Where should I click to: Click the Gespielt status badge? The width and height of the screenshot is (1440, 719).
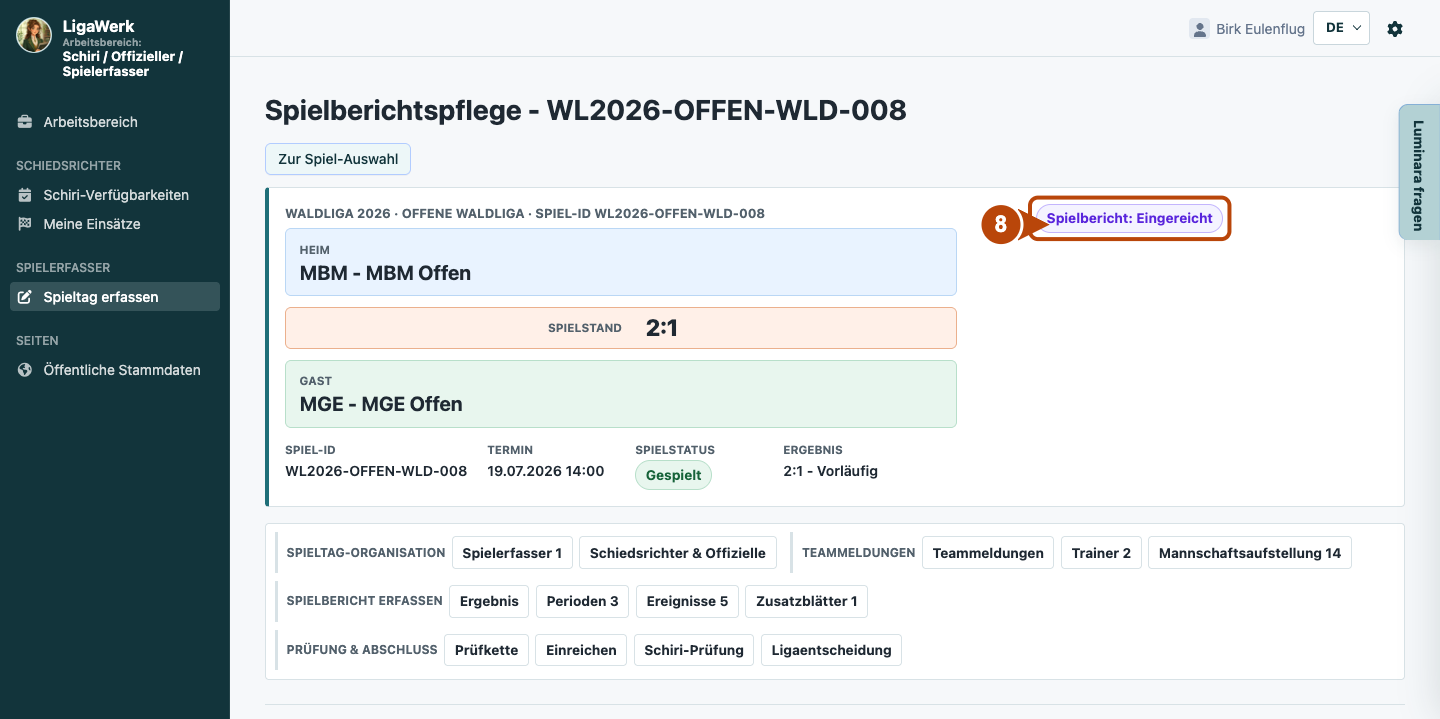point(673,475)
